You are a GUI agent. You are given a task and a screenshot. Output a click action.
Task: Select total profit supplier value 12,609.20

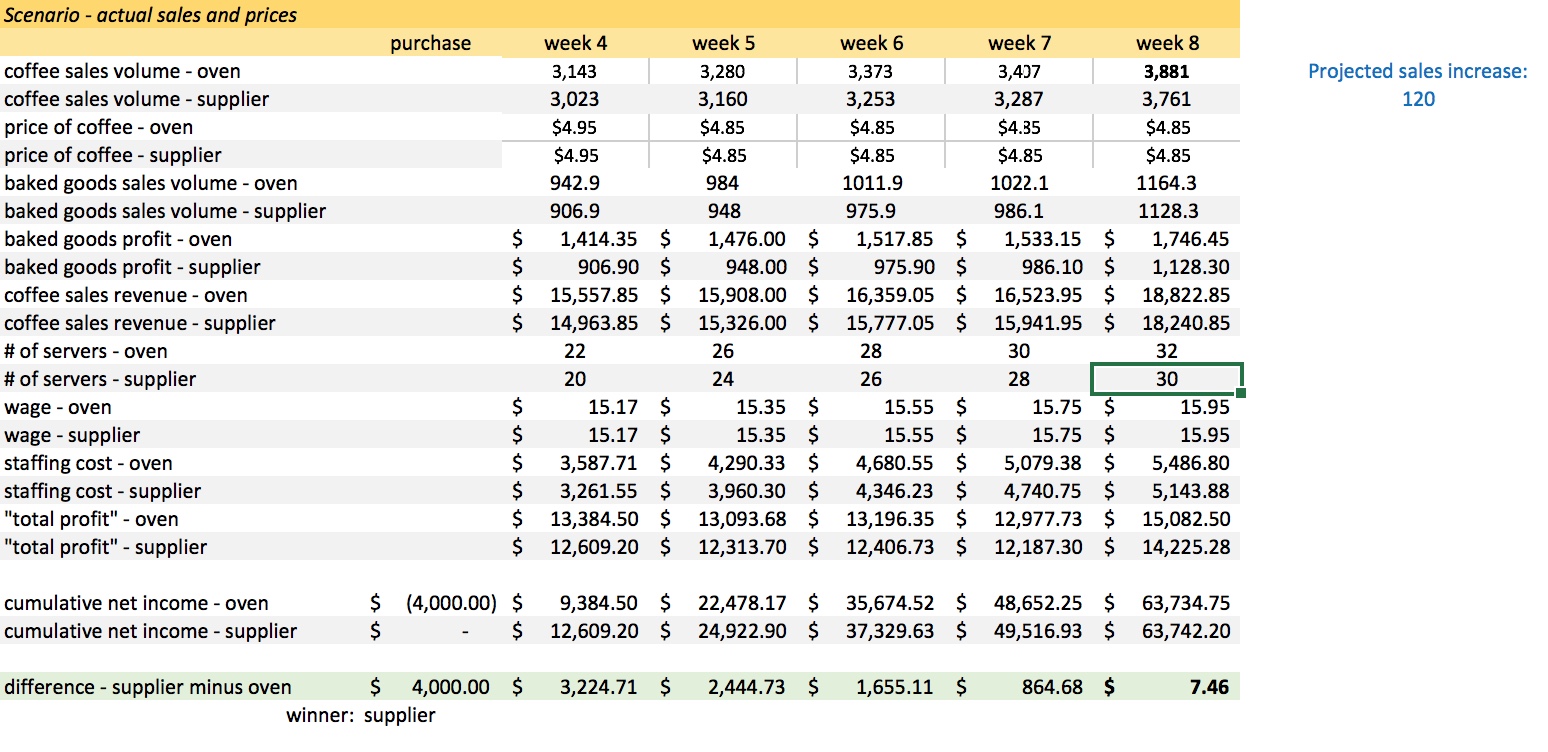[594, 547]
